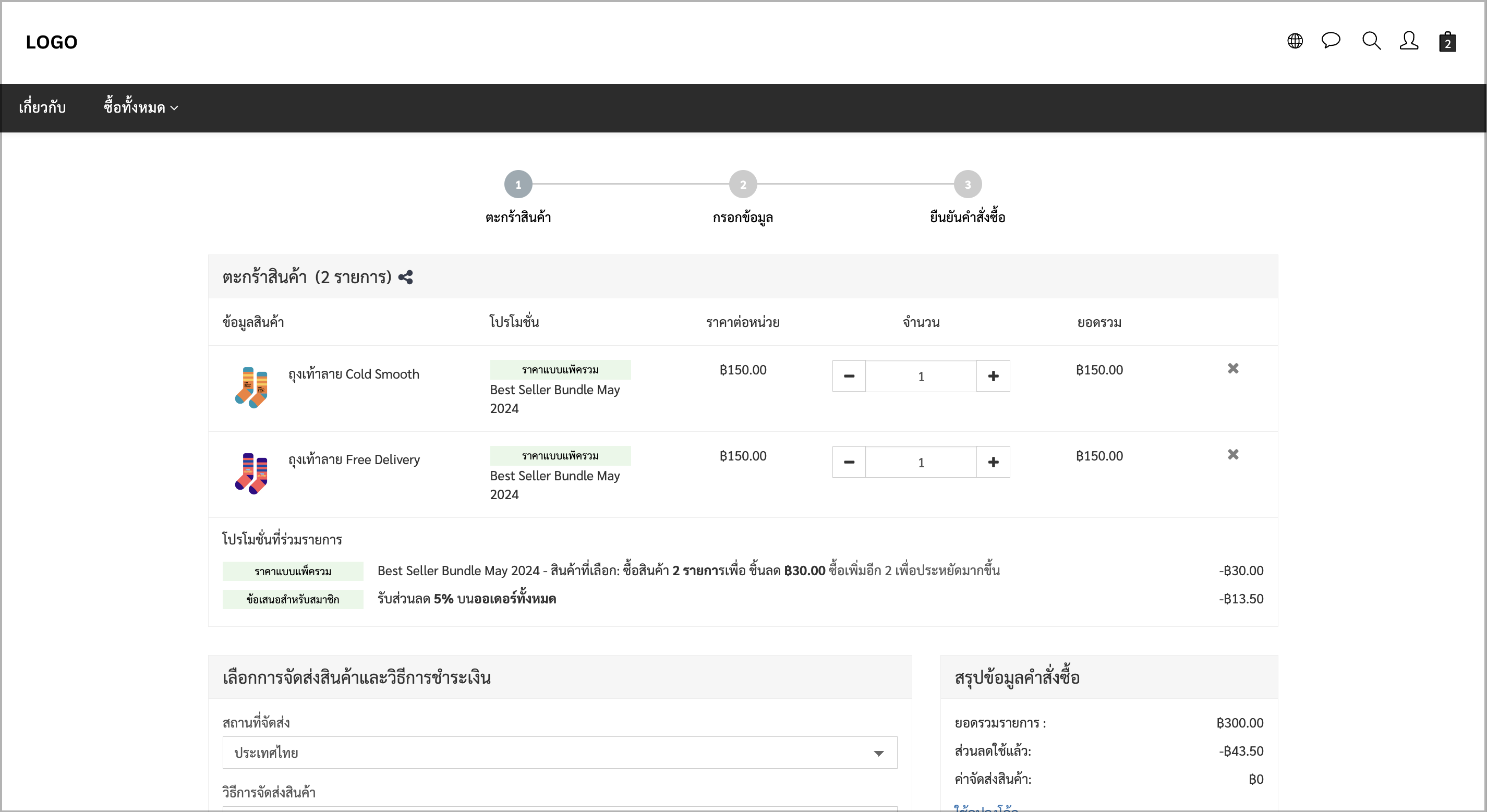Open search with magnifier icon

[x=1371, y=41]
